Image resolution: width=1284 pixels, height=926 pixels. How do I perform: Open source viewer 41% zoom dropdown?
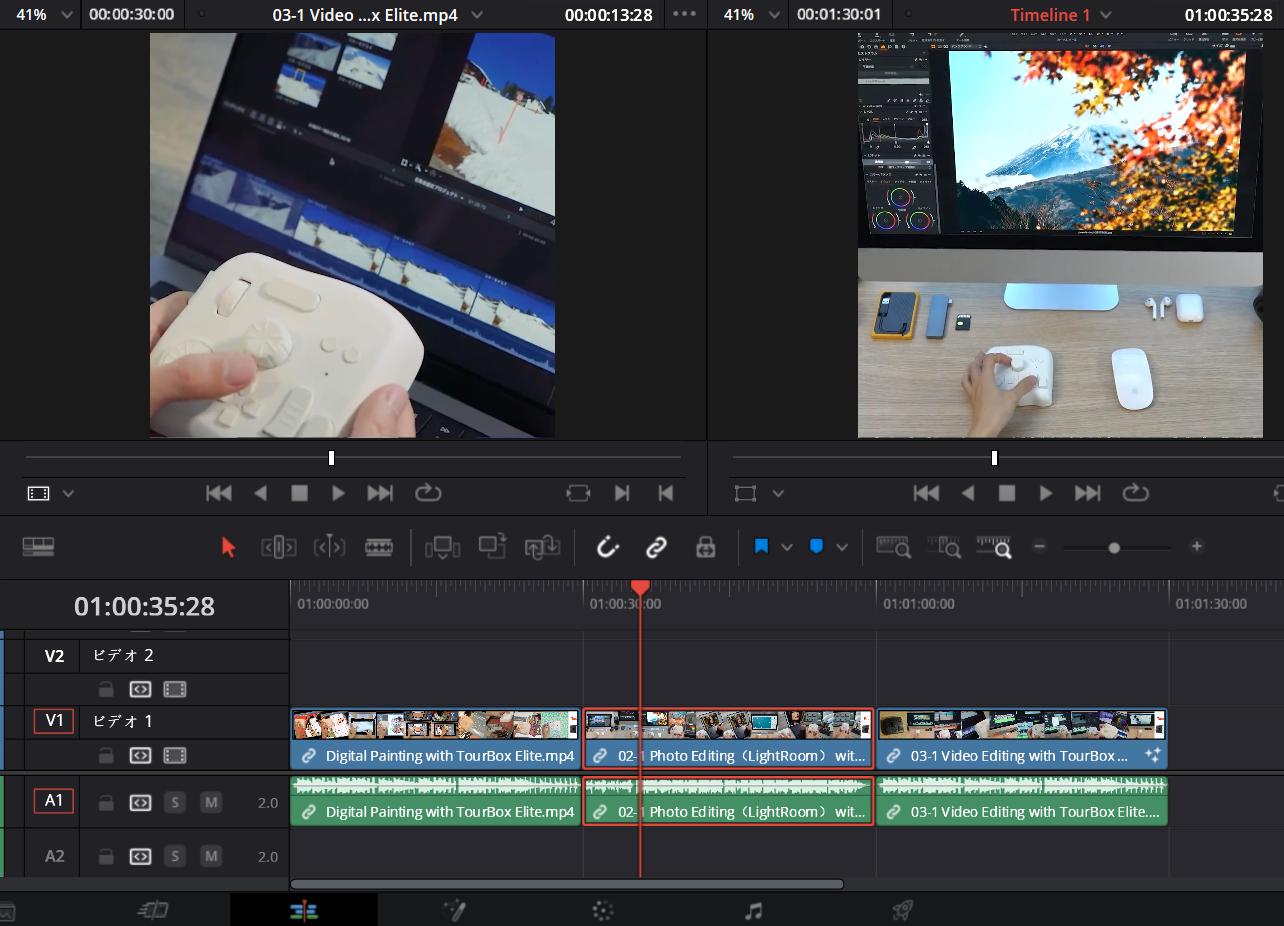[67, 15]
